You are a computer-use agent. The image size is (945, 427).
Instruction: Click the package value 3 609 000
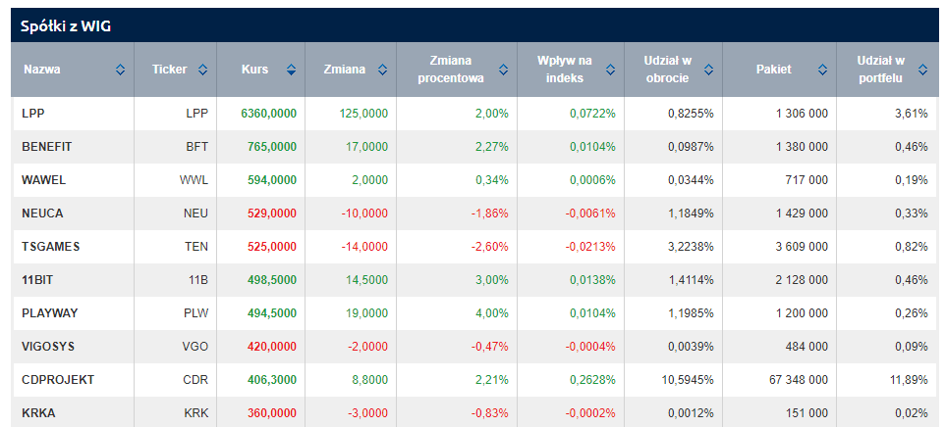click(802, 246)
